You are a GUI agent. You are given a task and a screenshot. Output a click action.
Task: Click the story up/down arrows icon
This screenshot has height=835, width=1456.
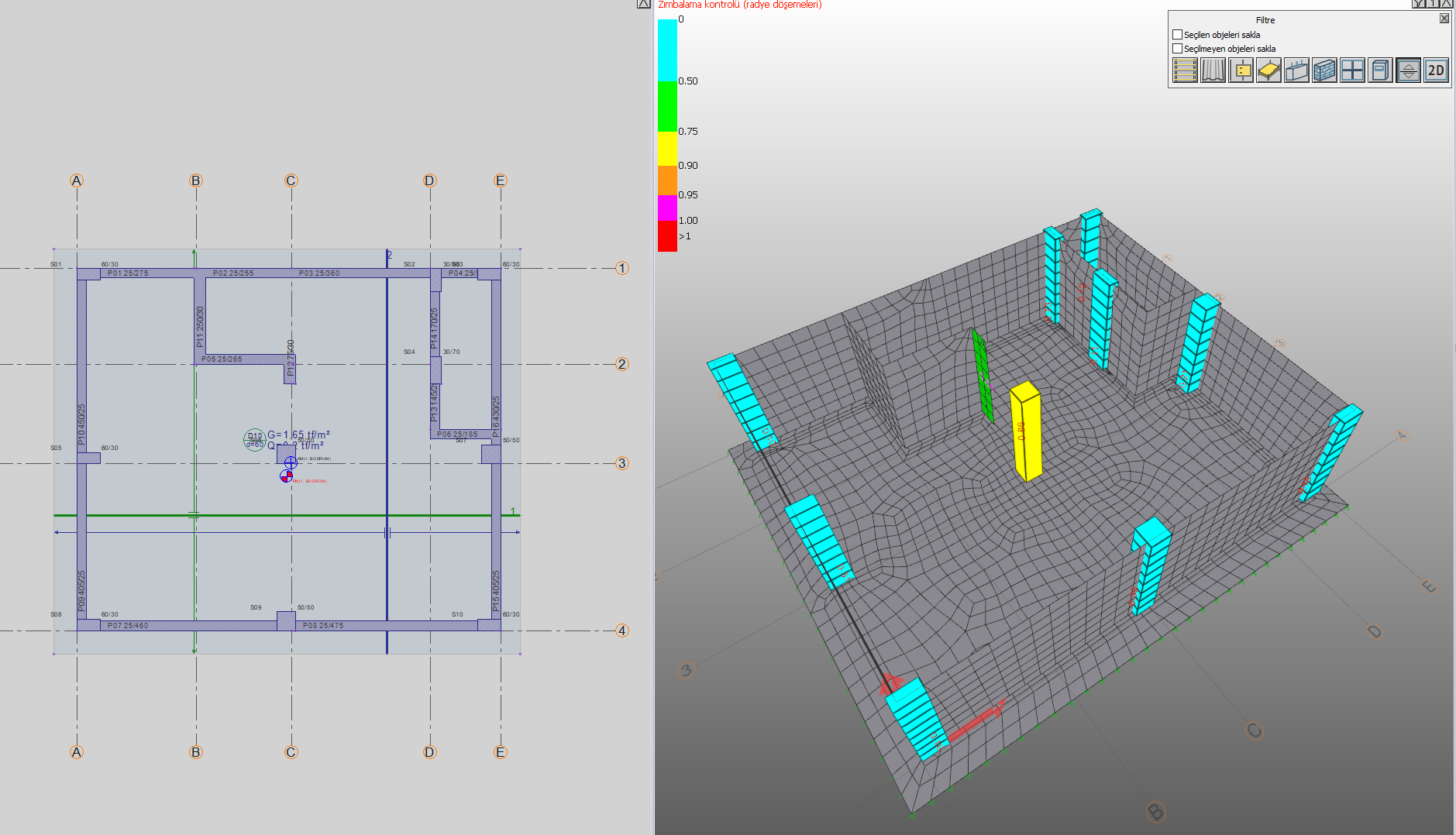tap(1408, 70)
